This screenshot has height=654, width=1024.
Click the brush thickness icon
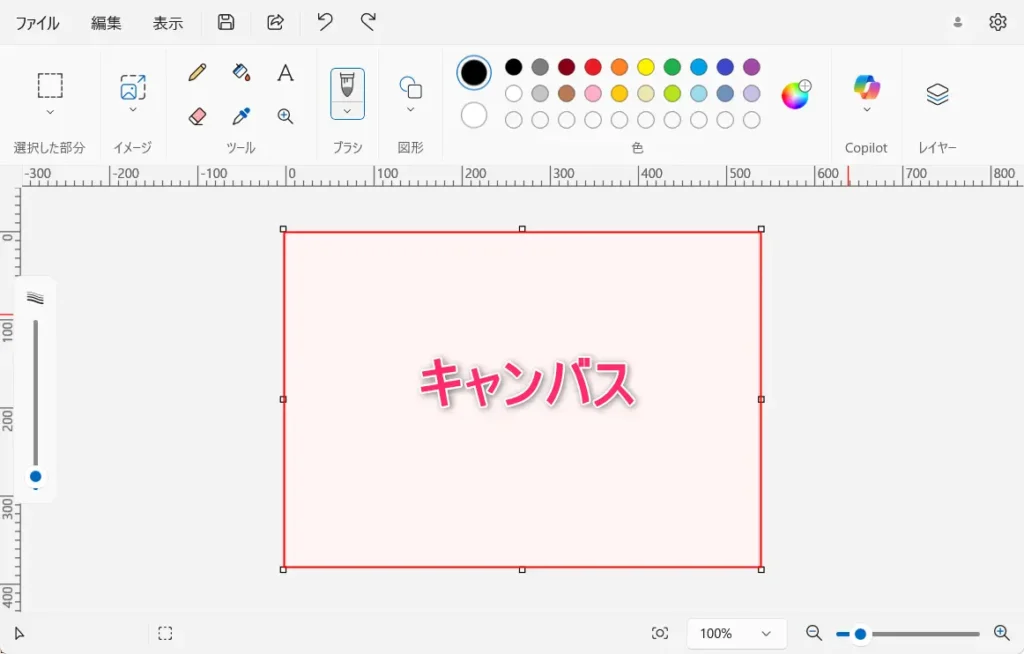click(x=35, y=298)
